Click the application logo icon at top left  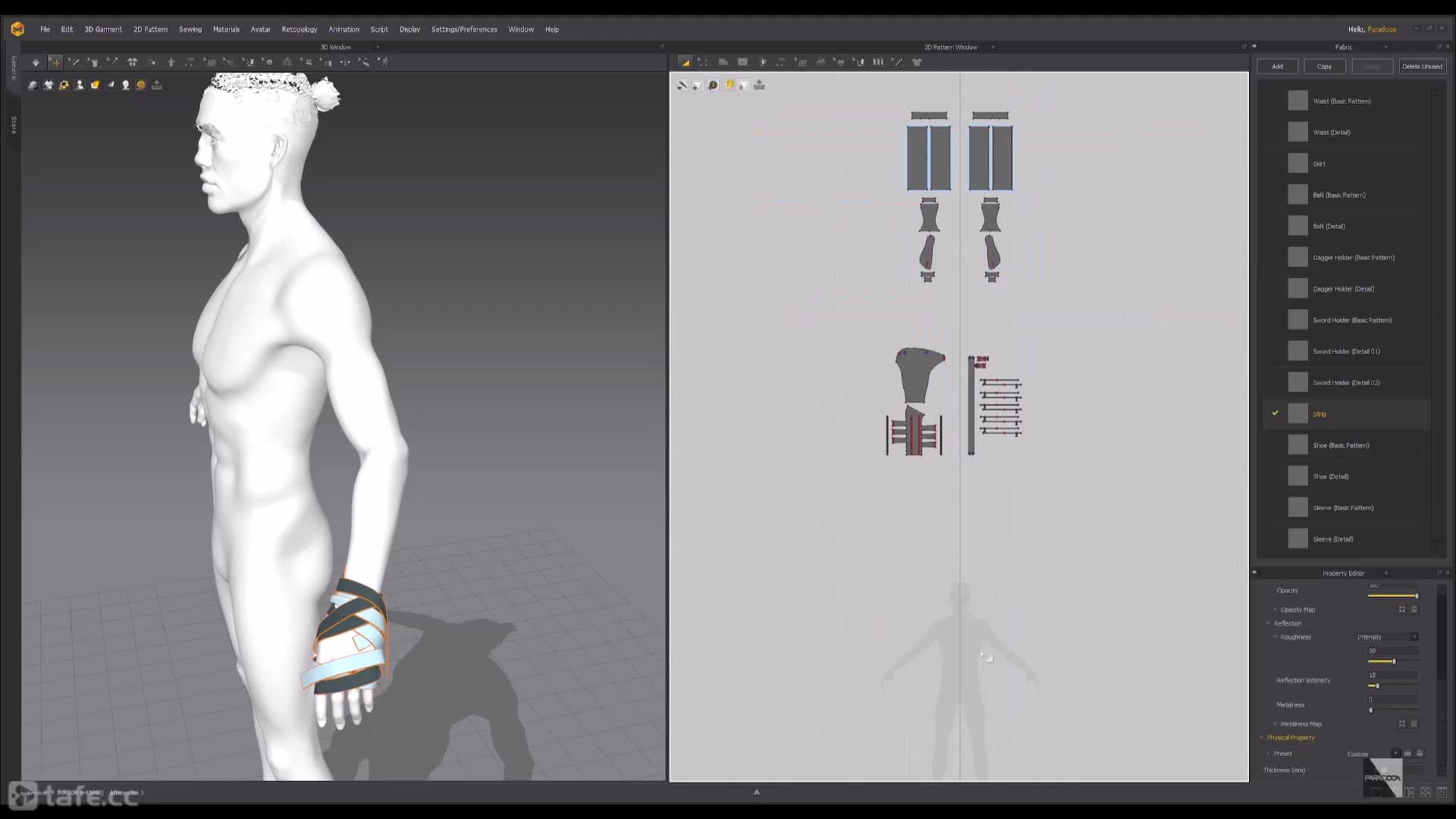point(17,29)
